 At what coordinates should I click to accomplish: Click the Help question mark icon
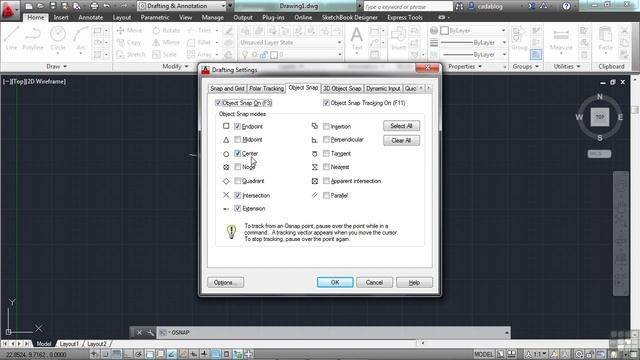(566, 6)
